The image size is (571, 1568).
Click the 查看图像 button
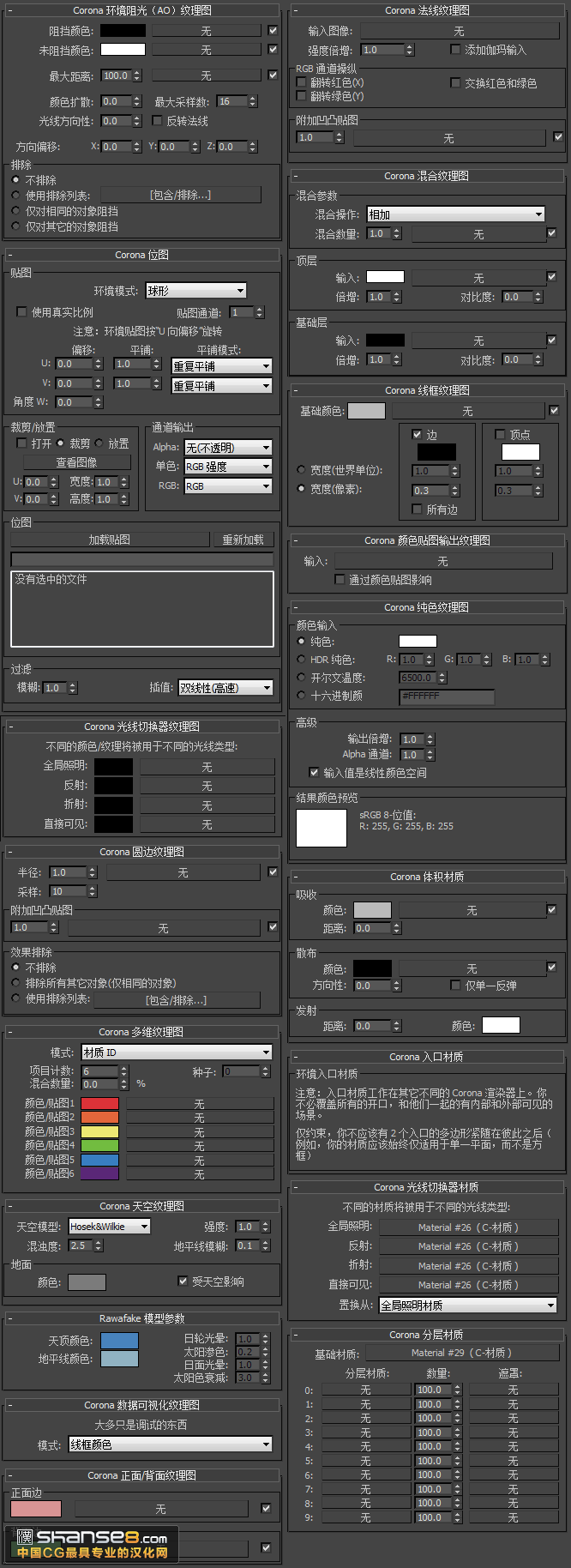coord(76,462)
